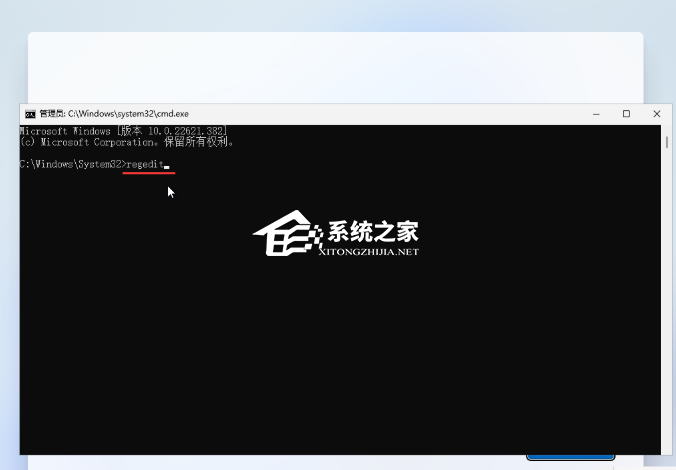676x470 pixels.
Task: Click the cmd.exe icon in title bar
Action: click(x=30, y=114)
